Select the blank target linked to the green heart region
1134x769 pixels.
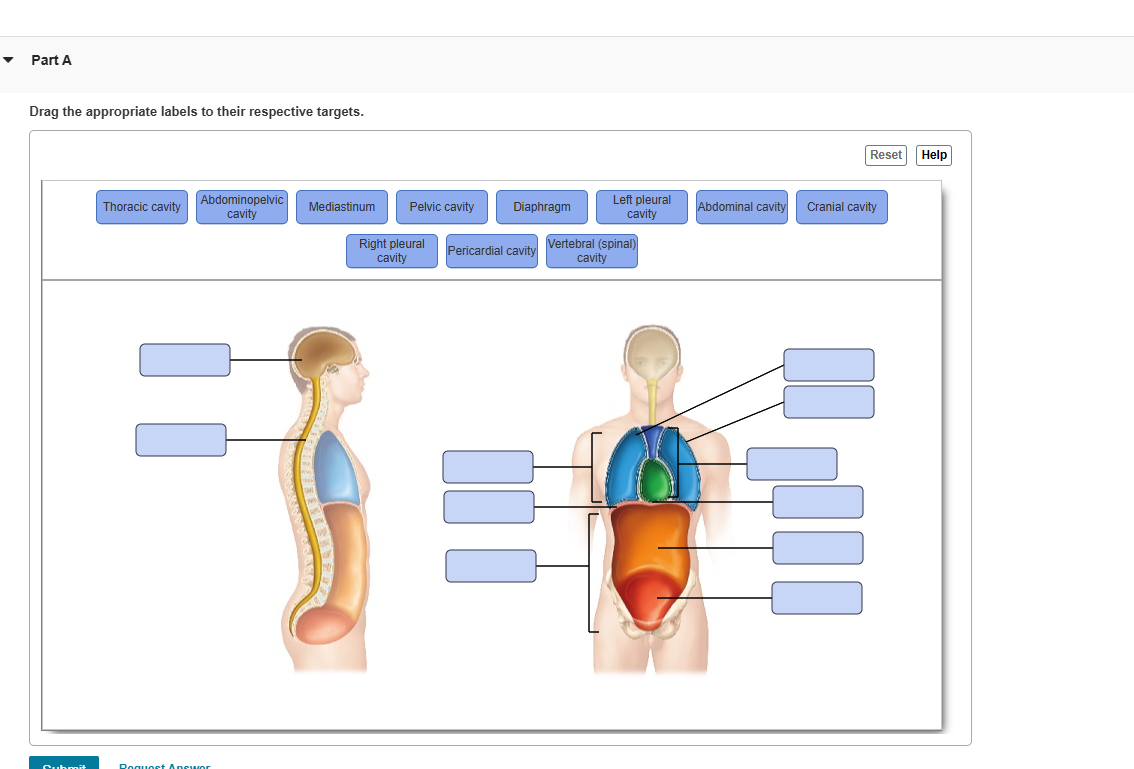(818, 502)
